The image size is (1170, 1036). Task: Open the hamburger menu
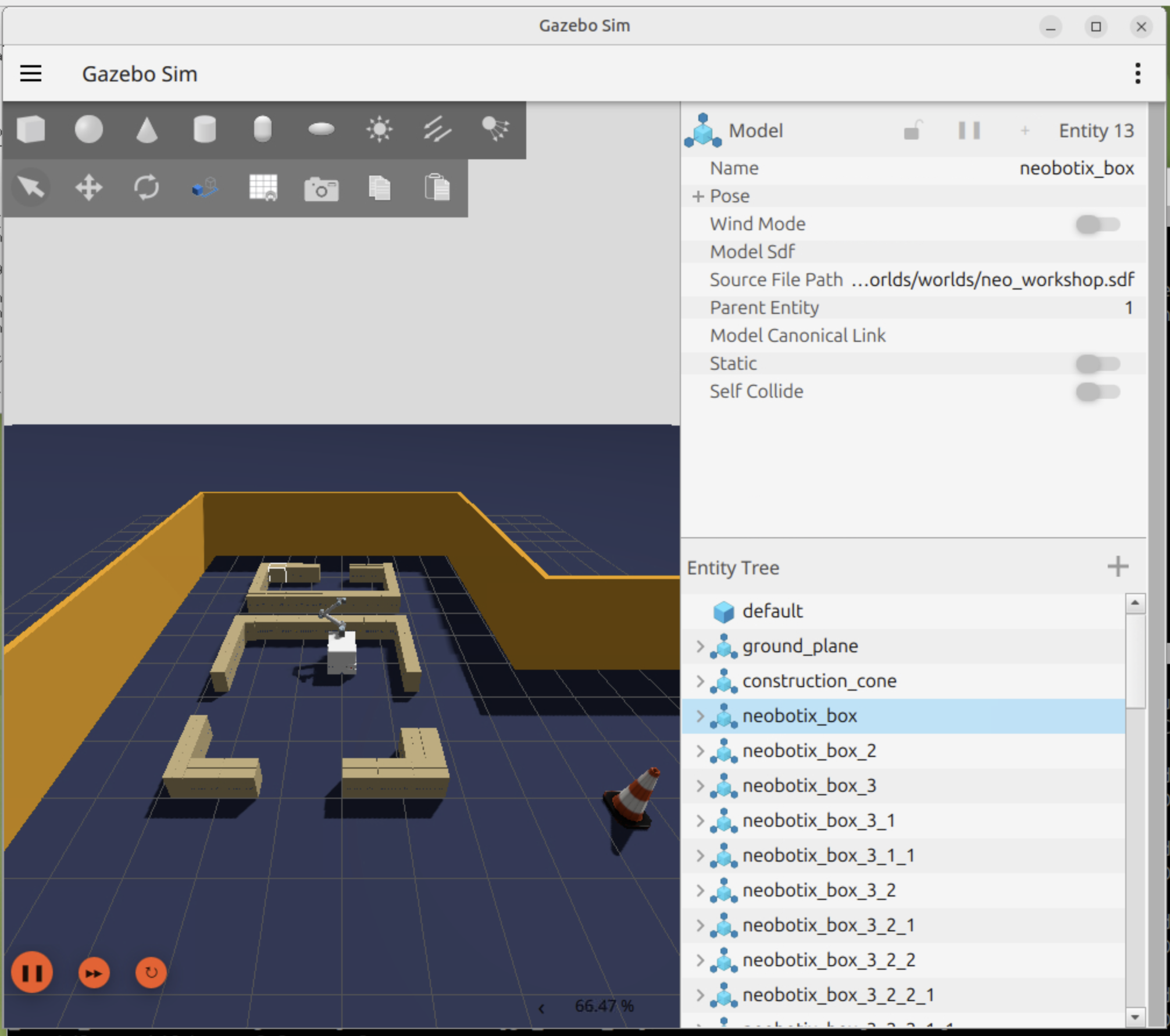pyautogui.click(x=31, y=74)
